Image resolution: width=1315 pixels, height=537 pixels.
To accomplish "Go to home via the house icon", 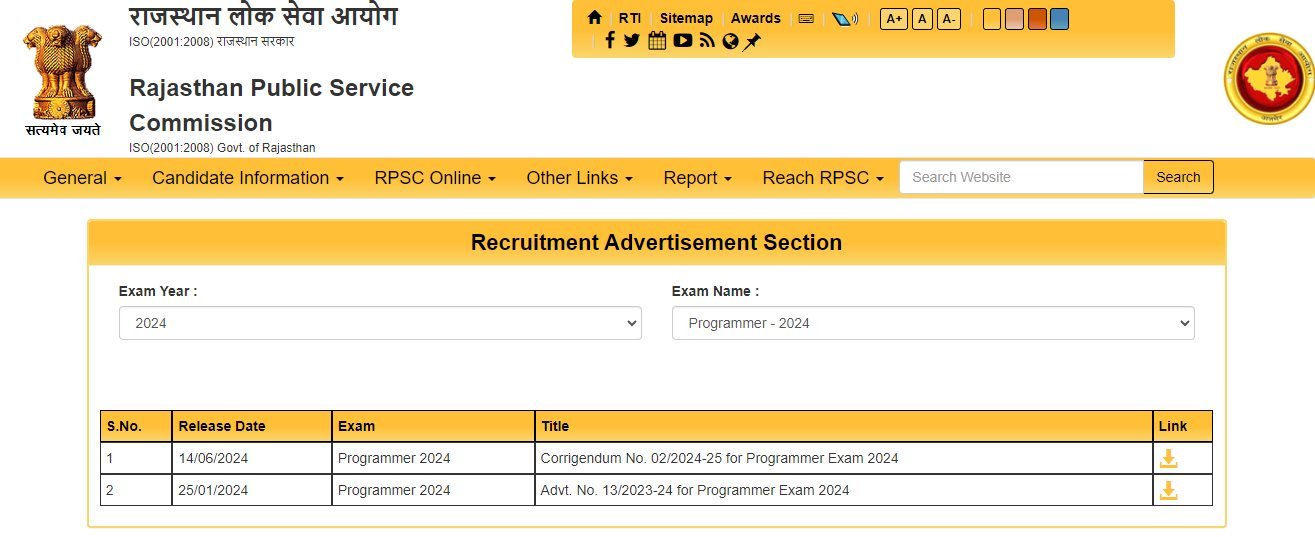I will pyautogui.click(x=595, y=18).
